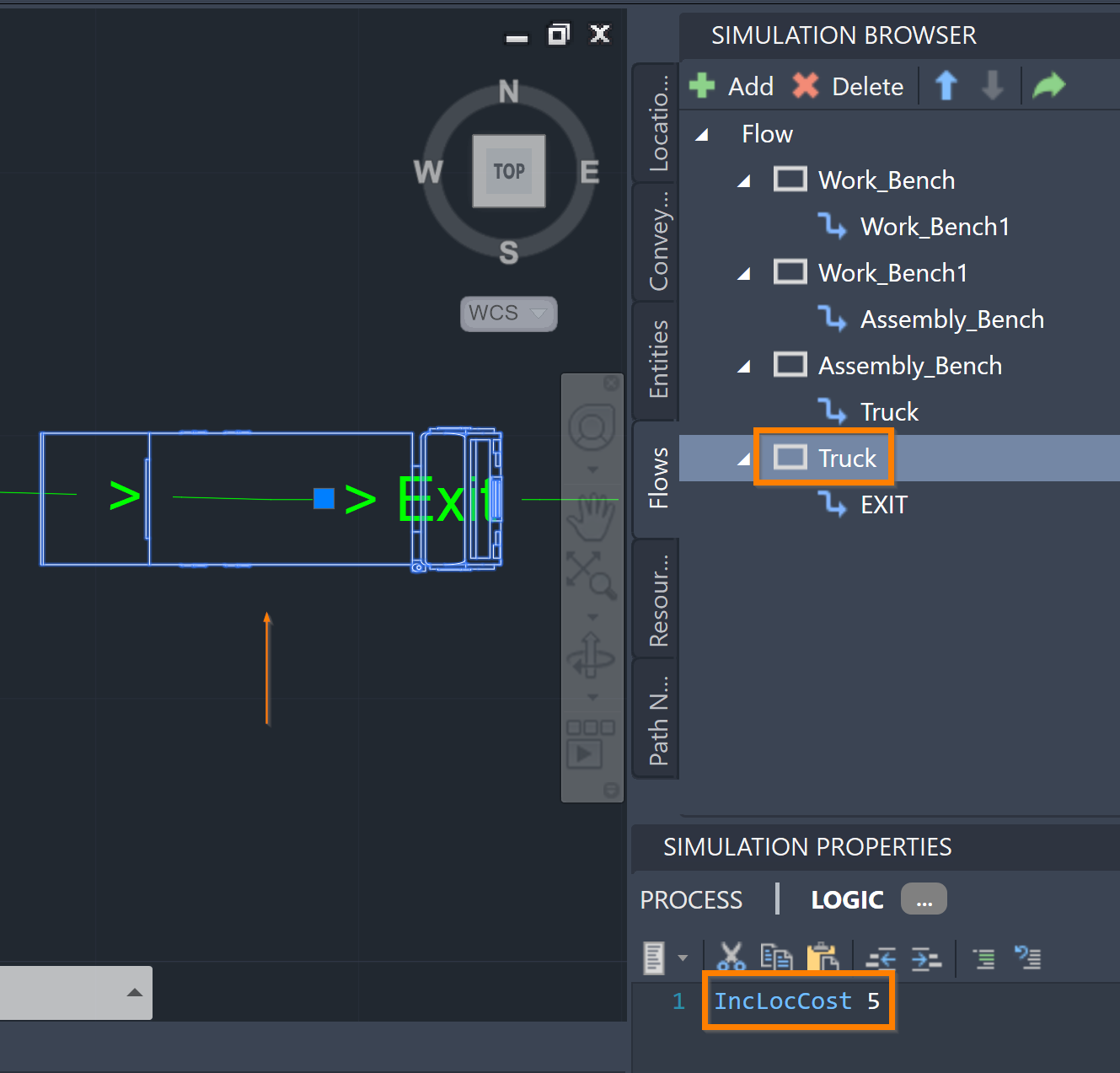Viewport: 1120px width, 1073px height.
Task: Click the Paste clipboard icon in the logic toolbar
Action: click(x=823, y=958)
